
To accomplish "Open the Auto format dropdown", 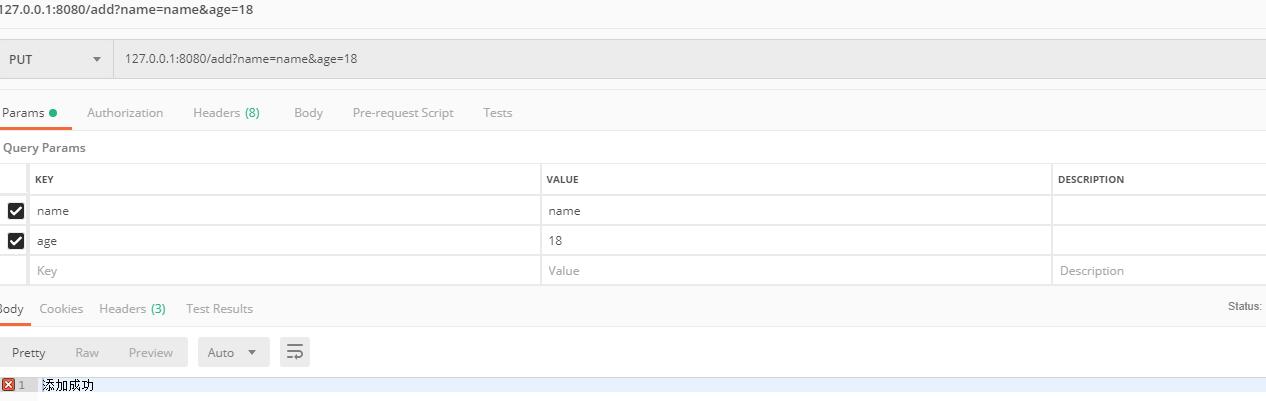I will click(x=234, y=352).
